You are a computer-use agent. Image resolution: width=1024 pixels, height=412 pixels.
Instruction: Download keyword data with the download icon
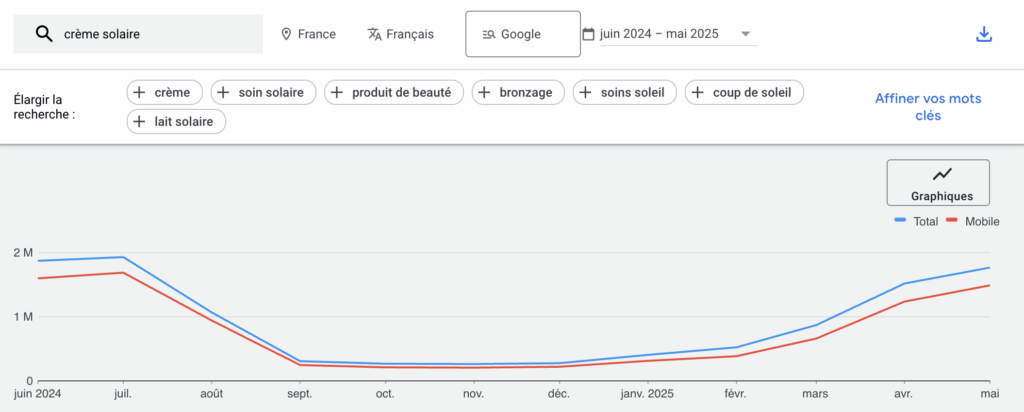[984, 34]
